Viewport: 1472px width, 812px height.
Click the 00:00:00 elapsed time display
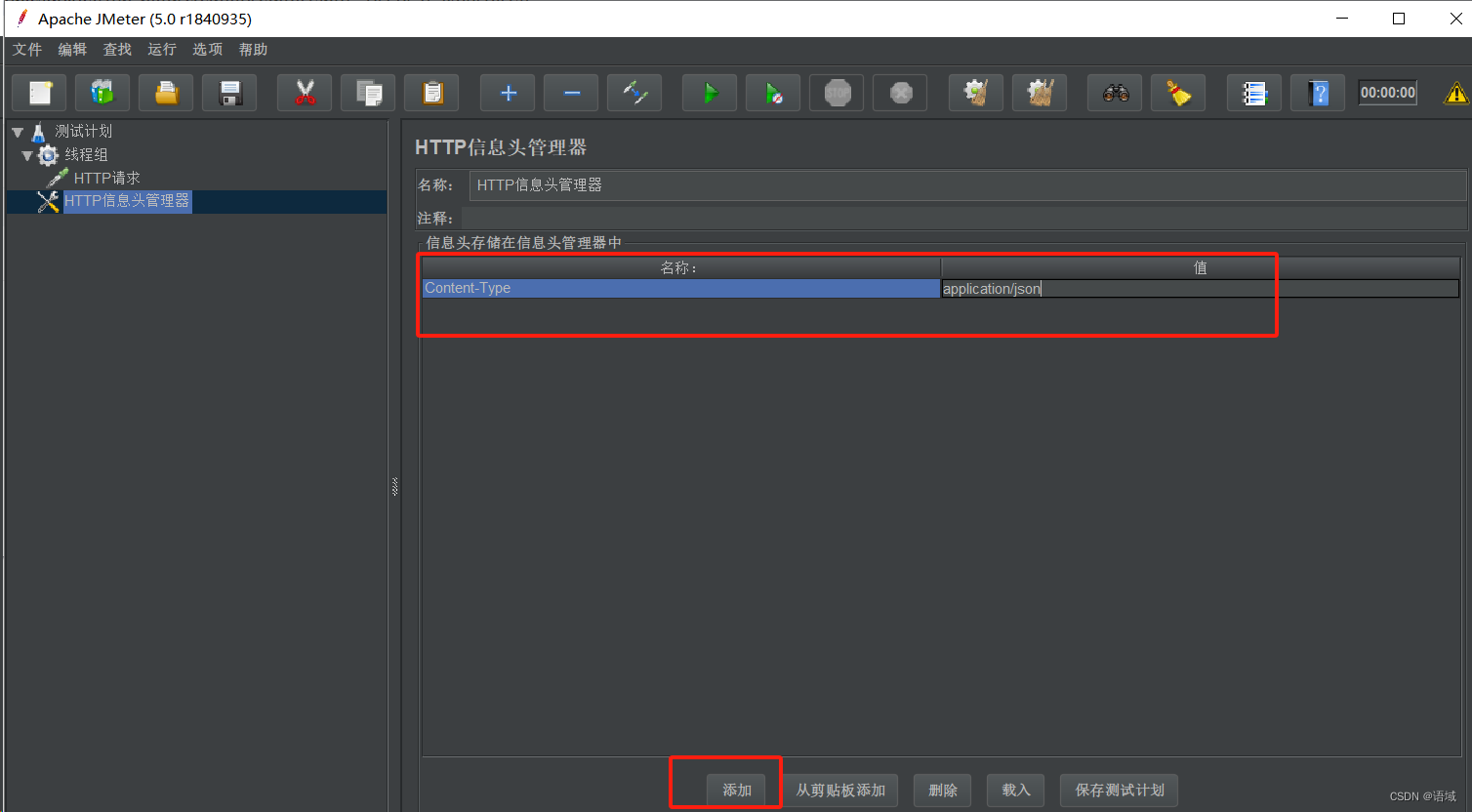(x=1387, y=93)
